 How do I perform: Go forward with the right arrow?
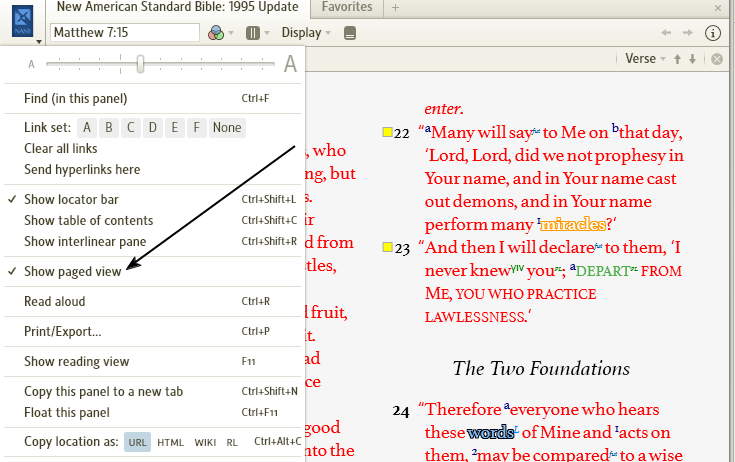point(688,32)
